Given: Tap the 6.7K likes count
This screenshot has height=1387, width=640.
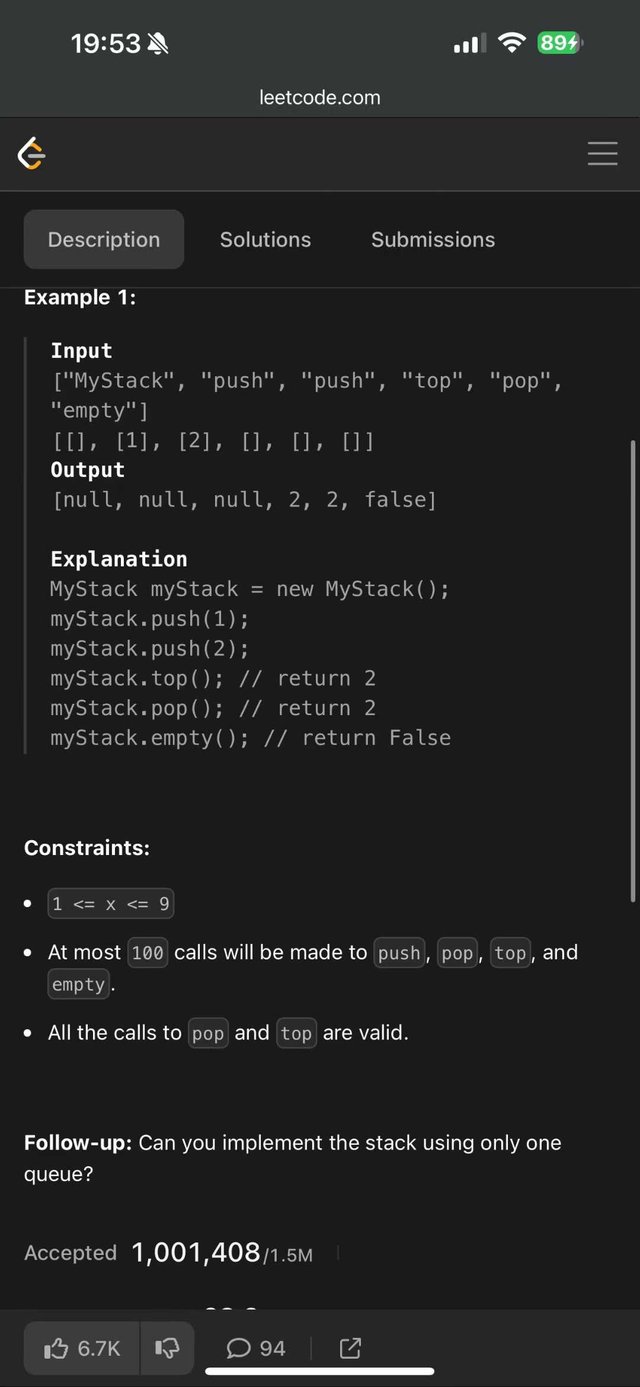Looking at the screenshot, I should coord(99,1348).
